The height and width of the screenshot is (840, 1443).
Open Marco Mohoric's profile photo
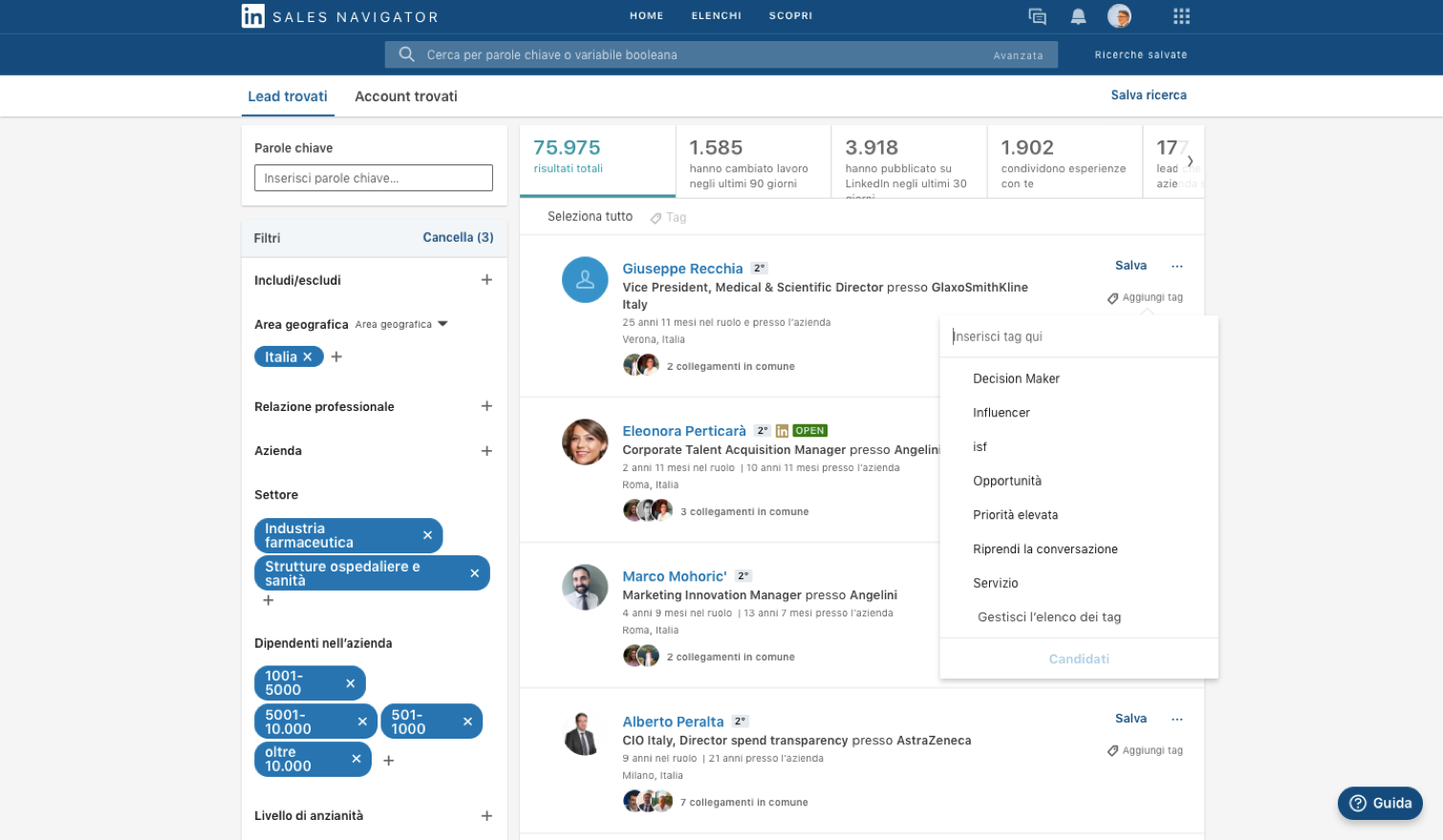(x=585, y=588)
